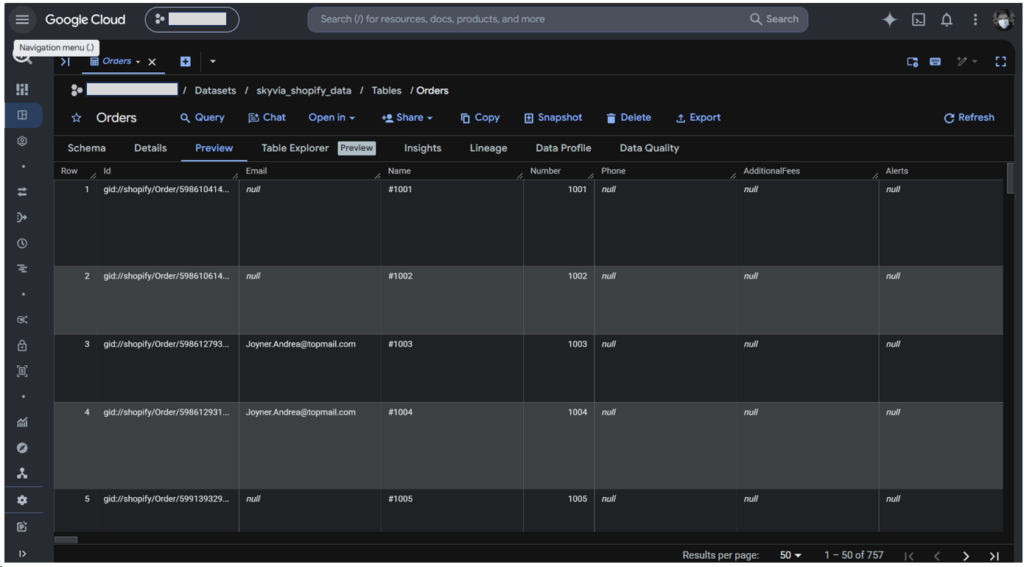The height and width of the screenshot is (567, 1024).
Task: Open the padlock icon in the sidebar
Action: tap(22, 345)
